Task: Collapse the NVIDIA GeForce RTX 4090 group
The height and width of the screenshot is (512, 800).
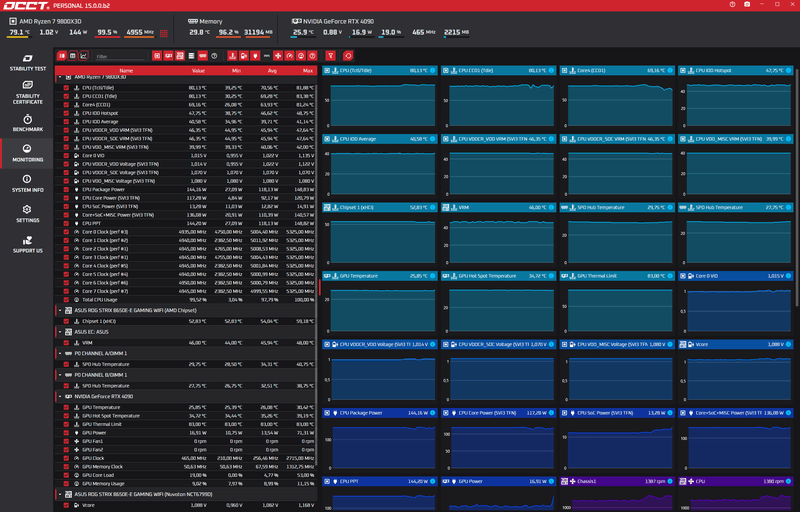Action: (x=59, y=396)
